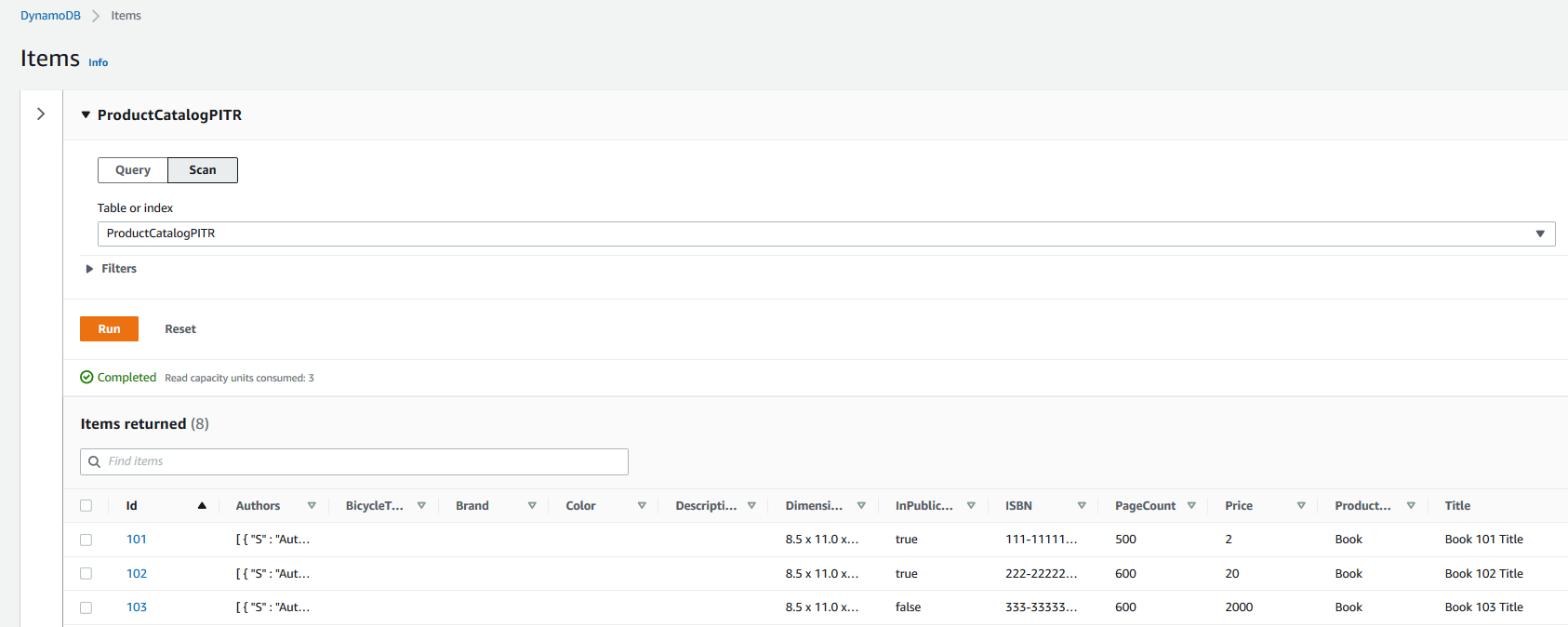Go to DynamoDB breadcrumb link
Image resolution: width=1568 pixels, height=627 pixels.
(50, 16)
